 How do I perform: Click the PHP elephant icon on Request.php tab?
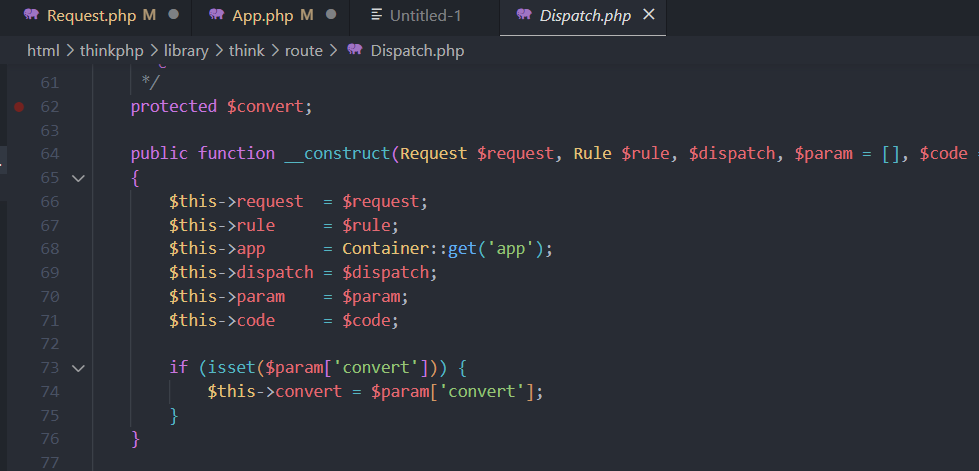tap(31, 15)
